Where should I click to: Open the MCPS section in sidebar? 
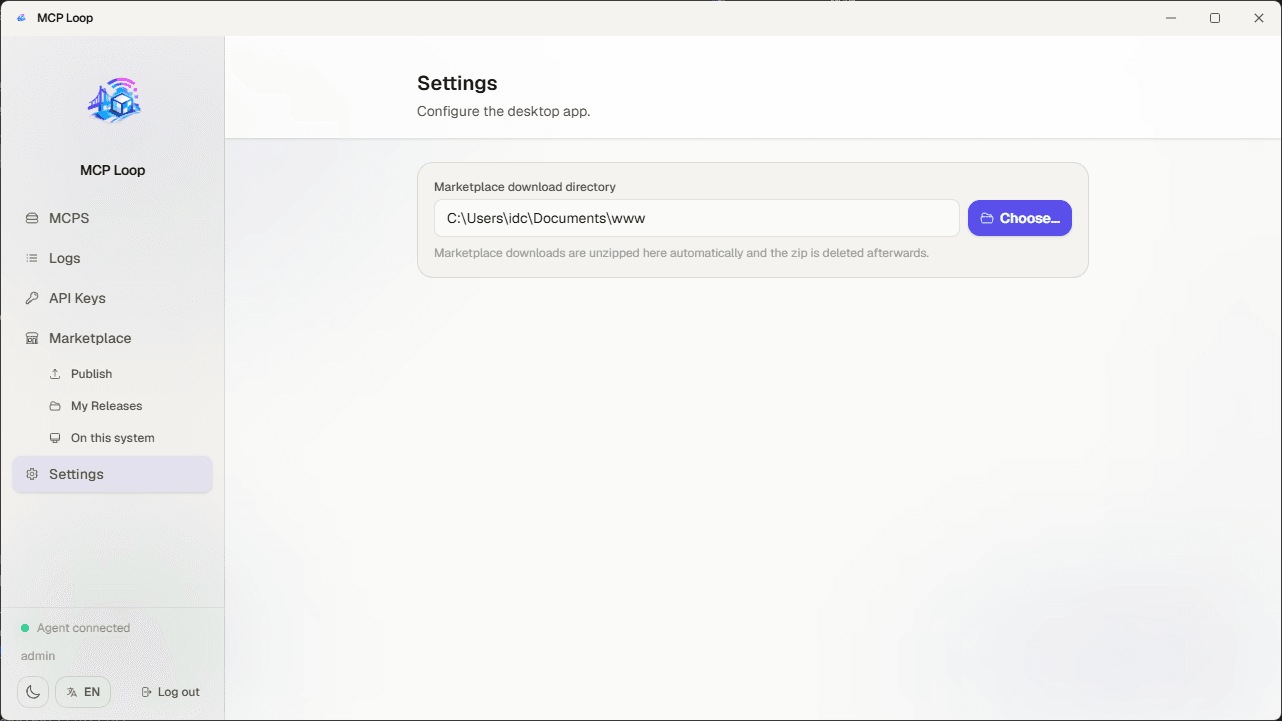pyautogui.click(x=112, y=218)
